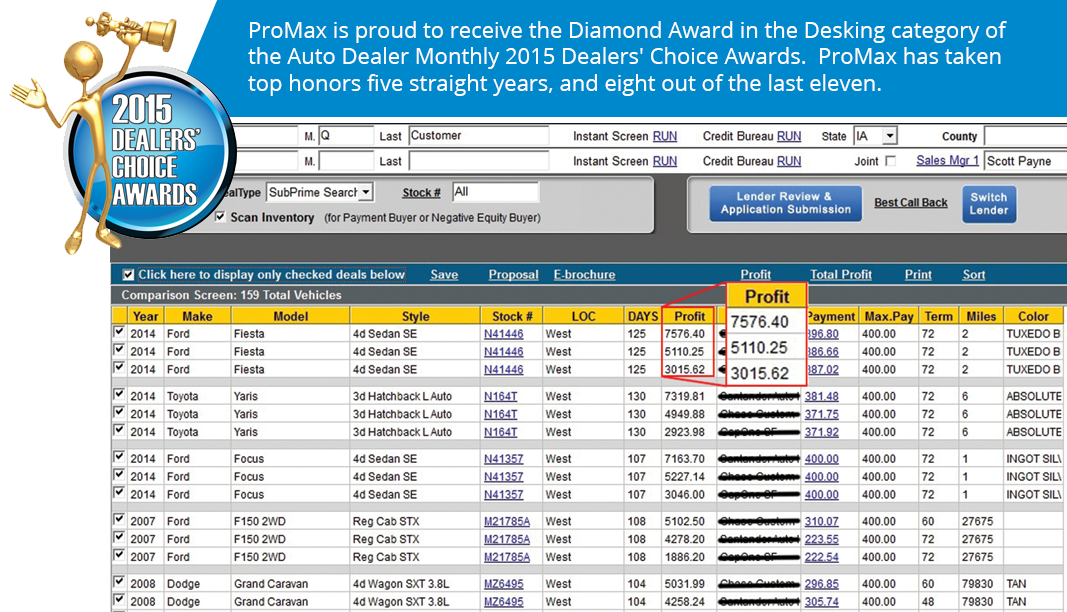Open payment link 305.74

(821, 602)
